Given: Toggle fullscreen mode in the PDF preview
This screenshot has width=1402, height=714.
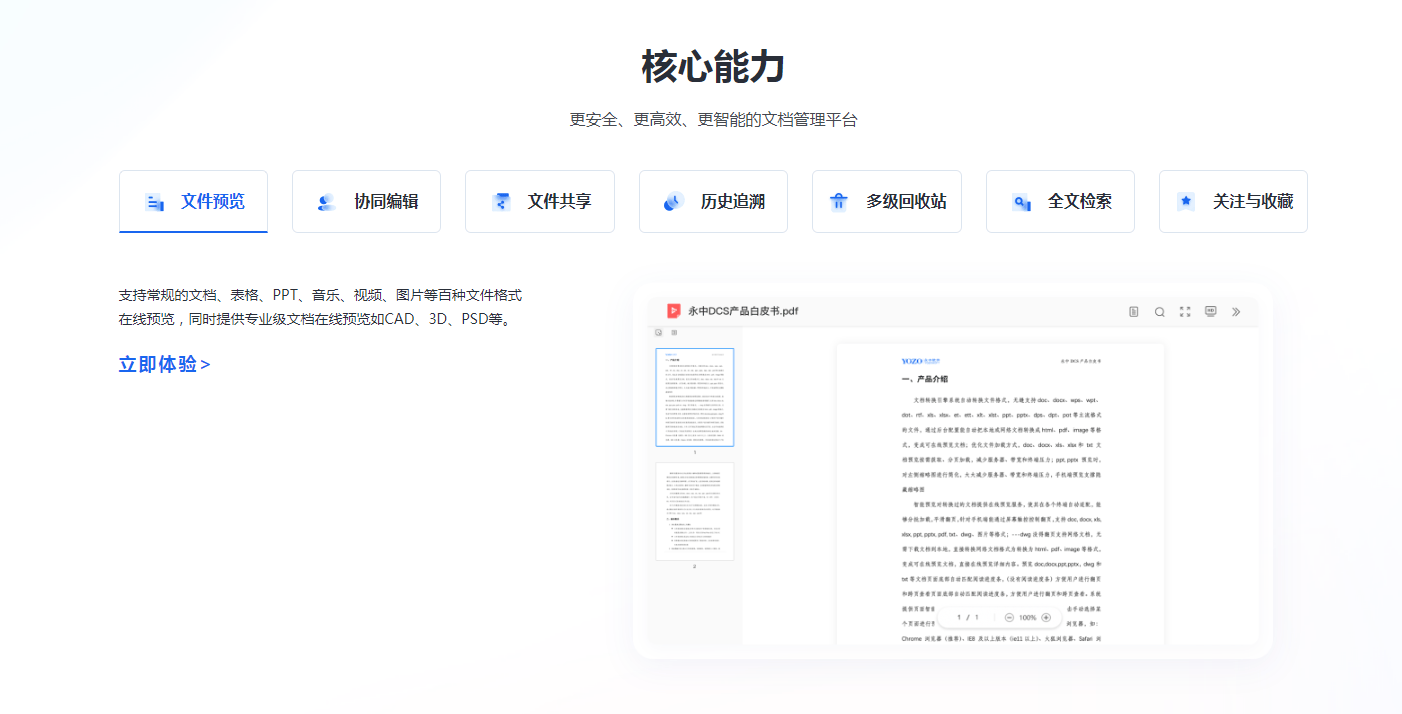Looking at the screenshot, I should (x=1184, y=311).
